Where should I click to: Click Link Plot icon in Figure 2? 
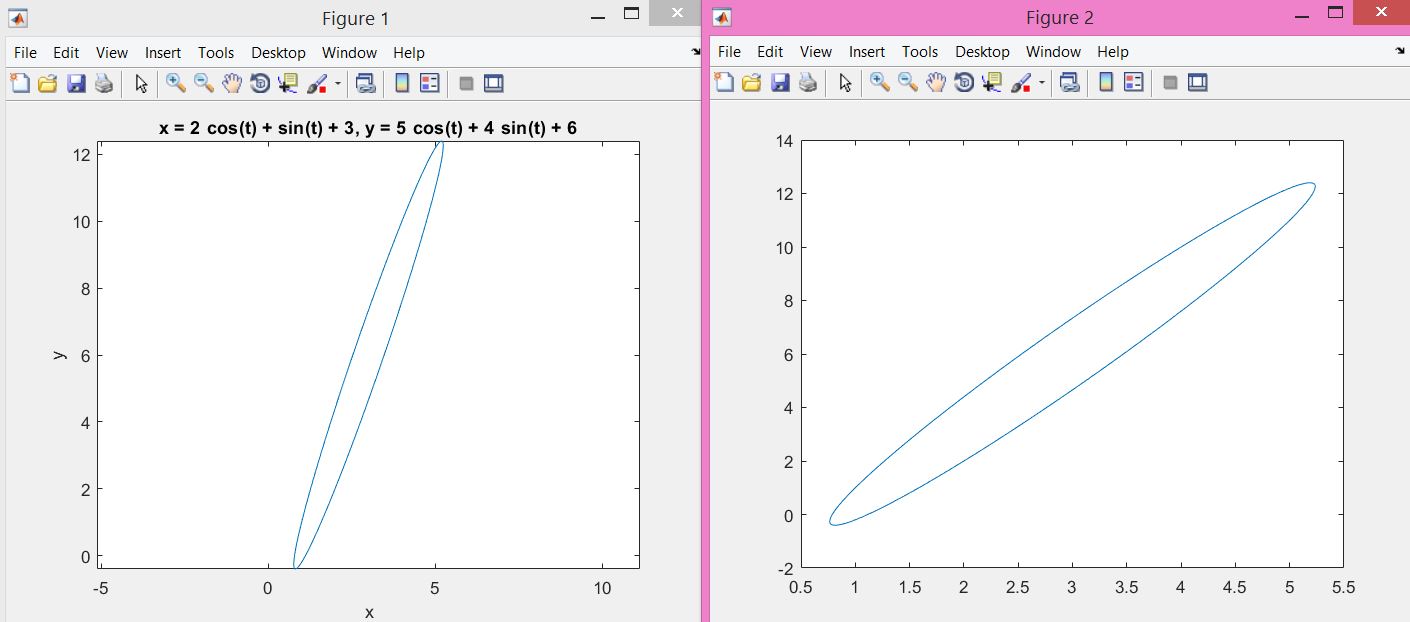[1070, 83]
